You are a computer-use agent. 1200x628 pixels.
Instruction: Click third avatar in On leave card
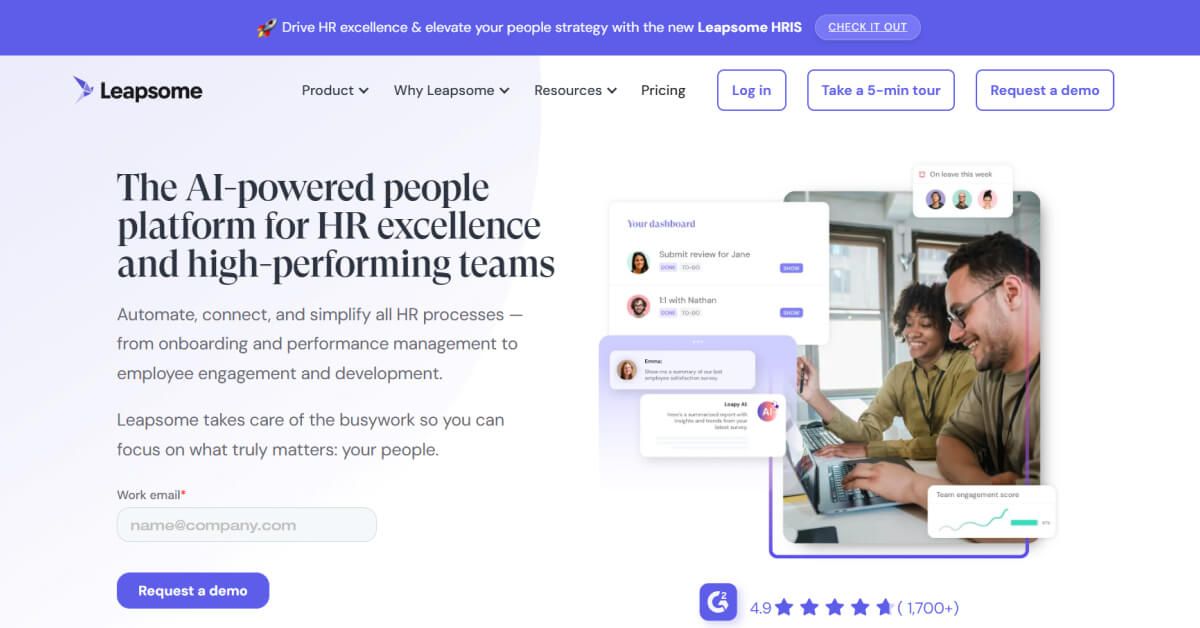988,199
